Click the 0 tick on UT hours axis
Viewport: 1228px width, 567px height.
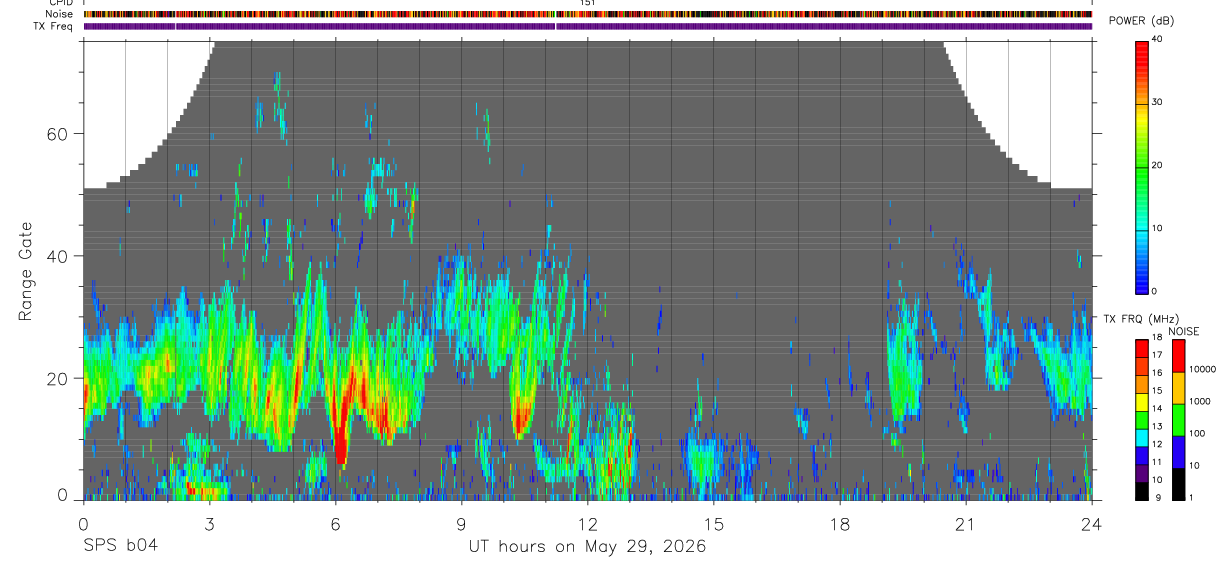(x=83, y=524)
